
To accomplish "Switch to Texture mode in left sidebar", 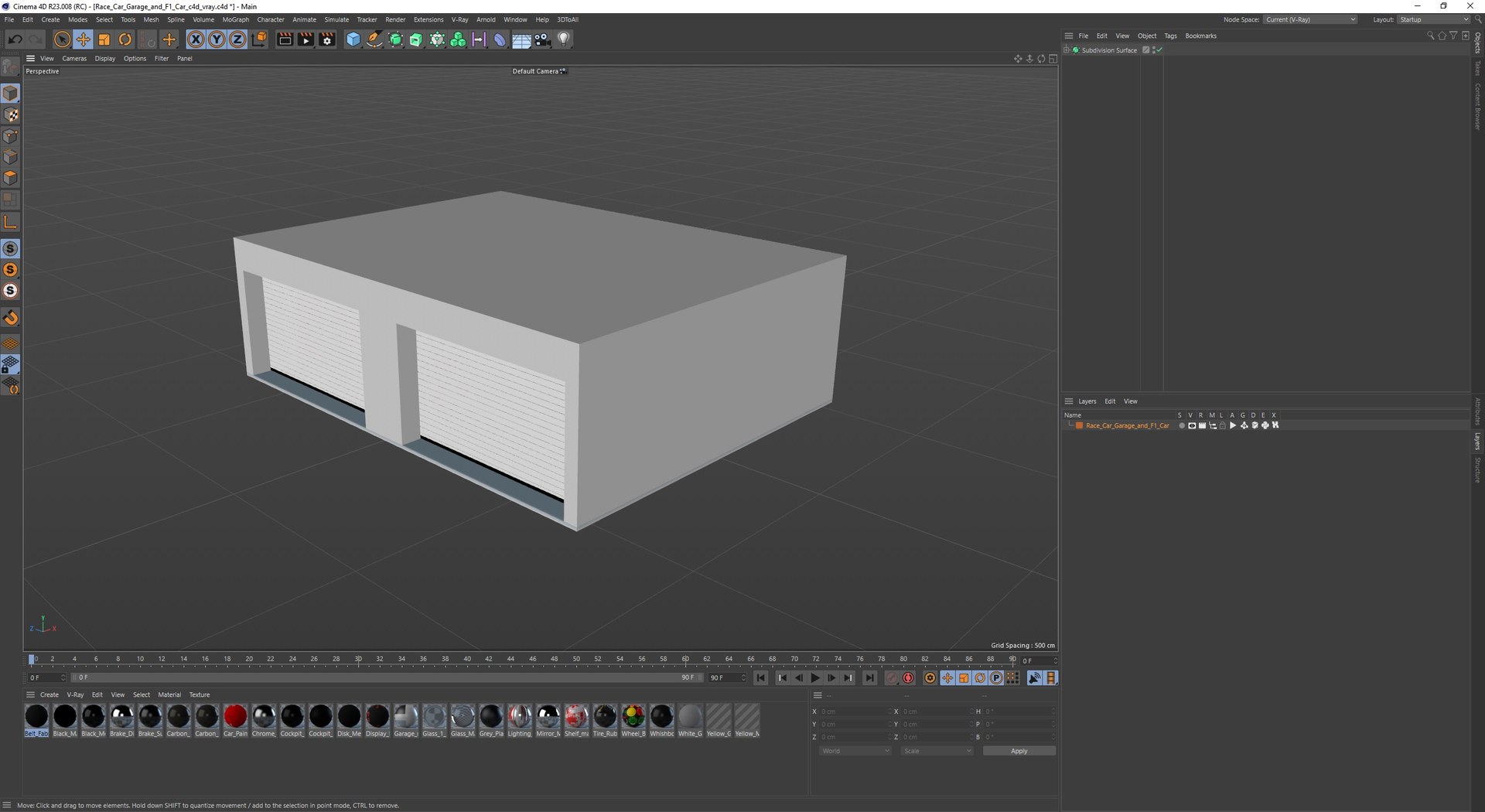I will point(11,115).
